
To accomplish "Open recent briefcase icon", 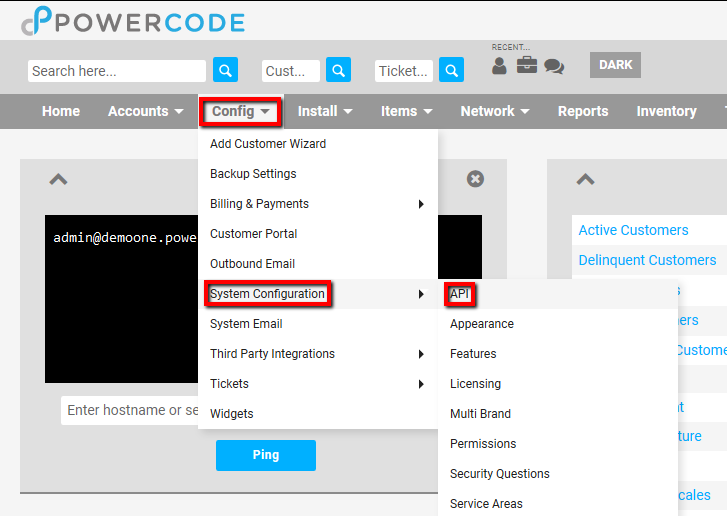I will (x=527, y=65).
